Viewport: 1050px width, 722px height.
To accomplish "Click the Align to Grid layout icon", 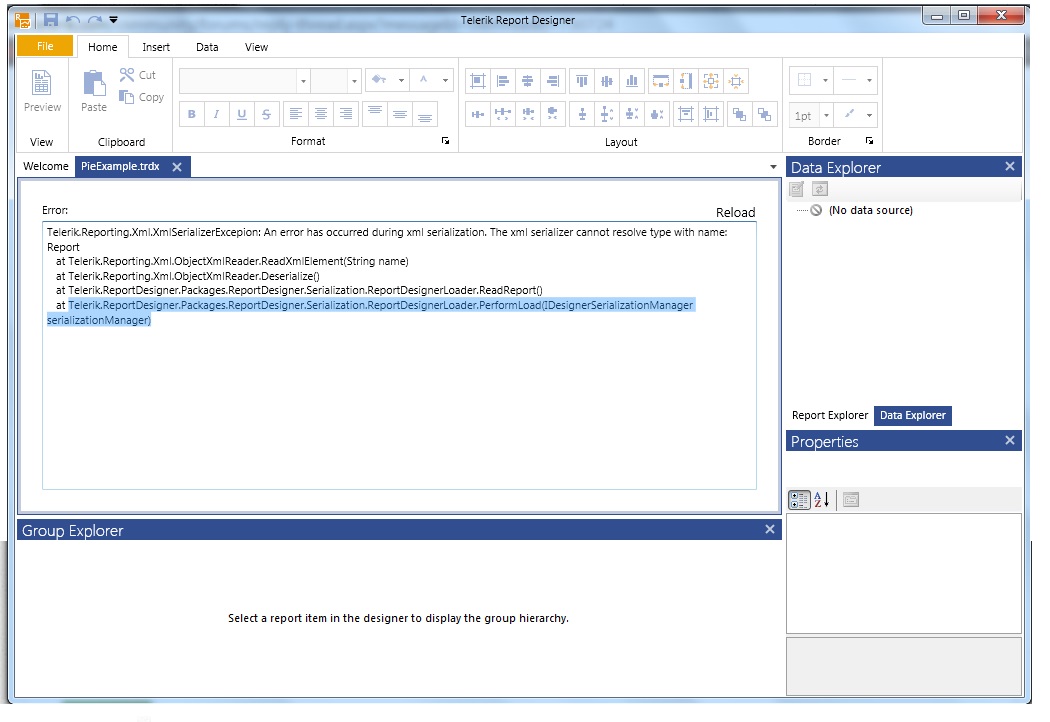I will (x=477, y=82).
